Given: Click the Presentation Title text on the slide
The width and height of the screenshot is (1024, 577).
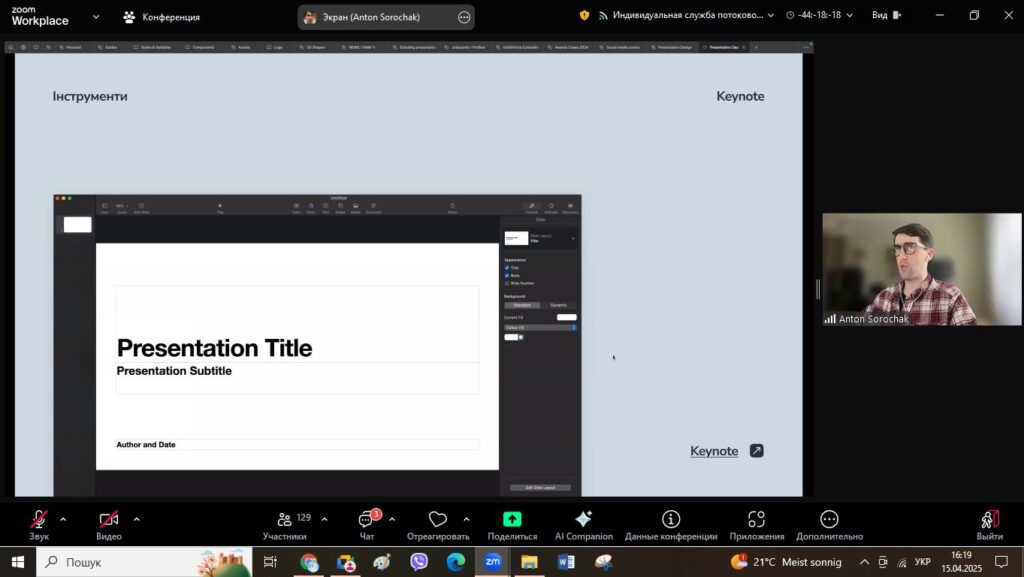Looking at the screenshot, I should [214, 348].
